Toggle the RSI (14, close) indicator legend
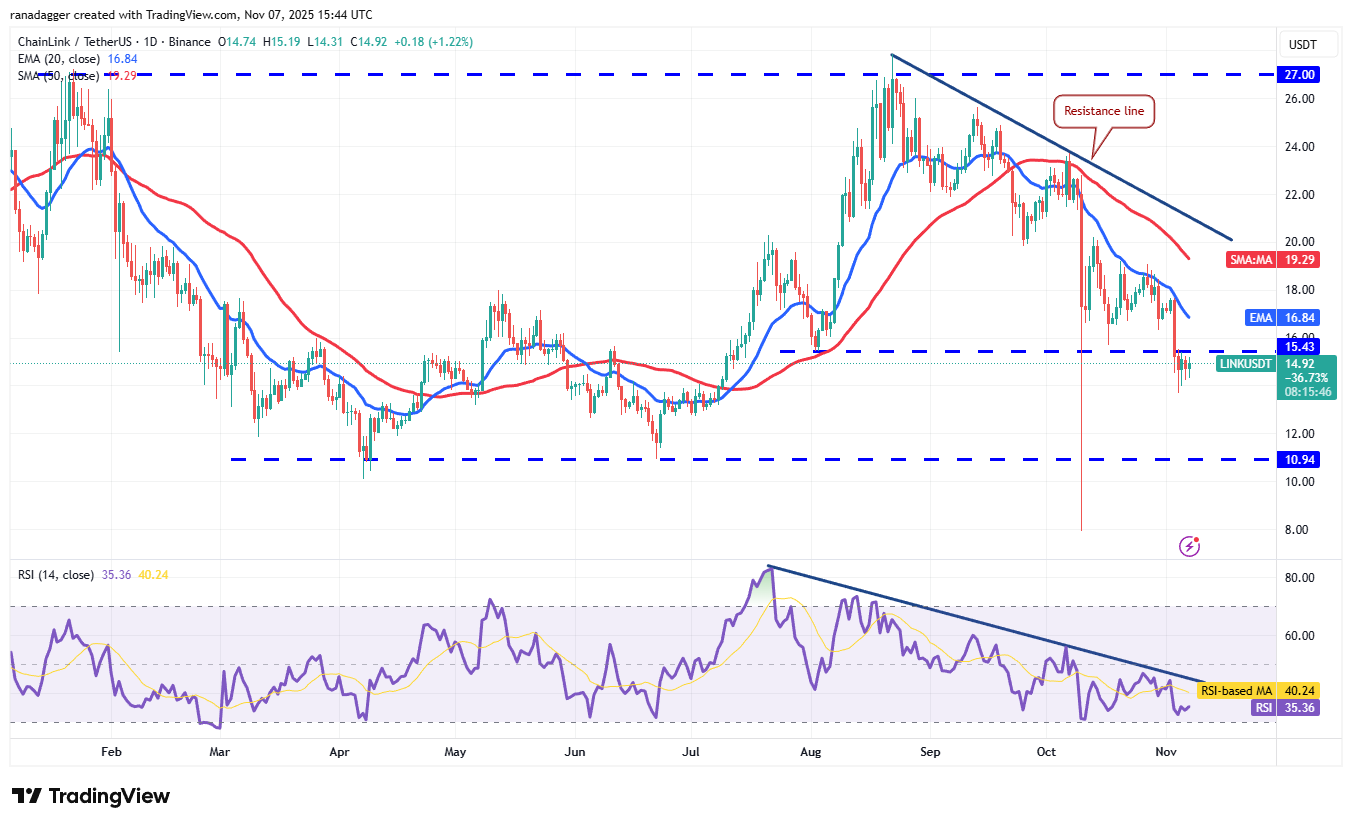The width and height of the screenshot is (1352, 826). pyautogui.click(x=55, y=574)
